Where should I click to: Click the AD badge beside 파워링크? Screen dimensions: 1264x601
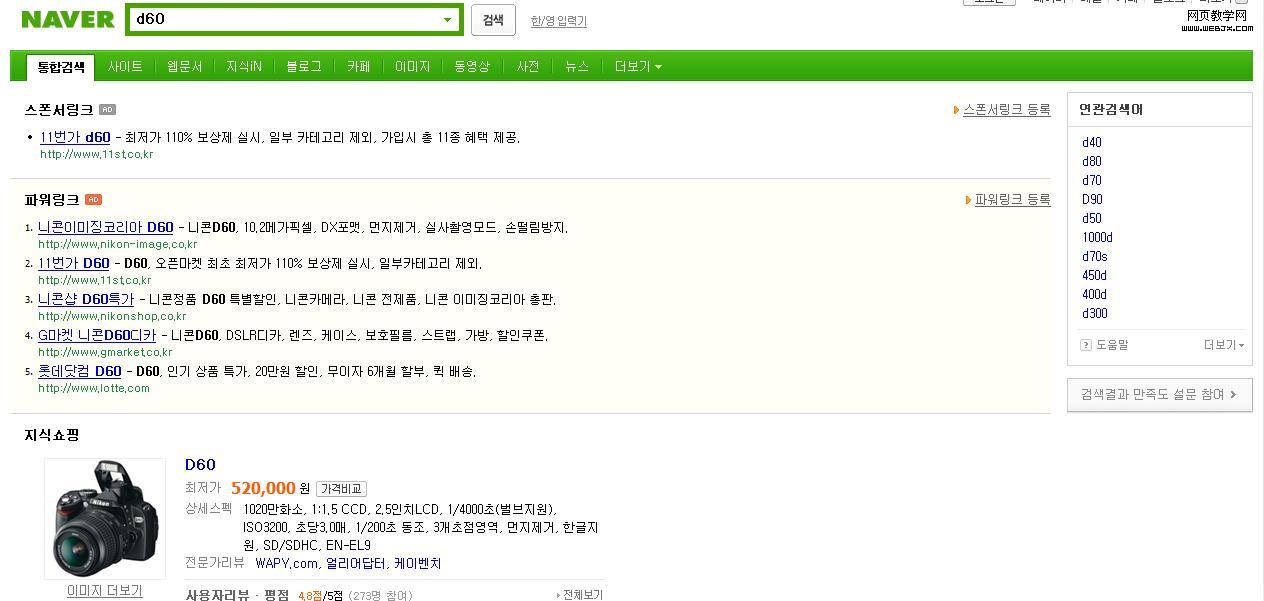click(x=93, y=200)
